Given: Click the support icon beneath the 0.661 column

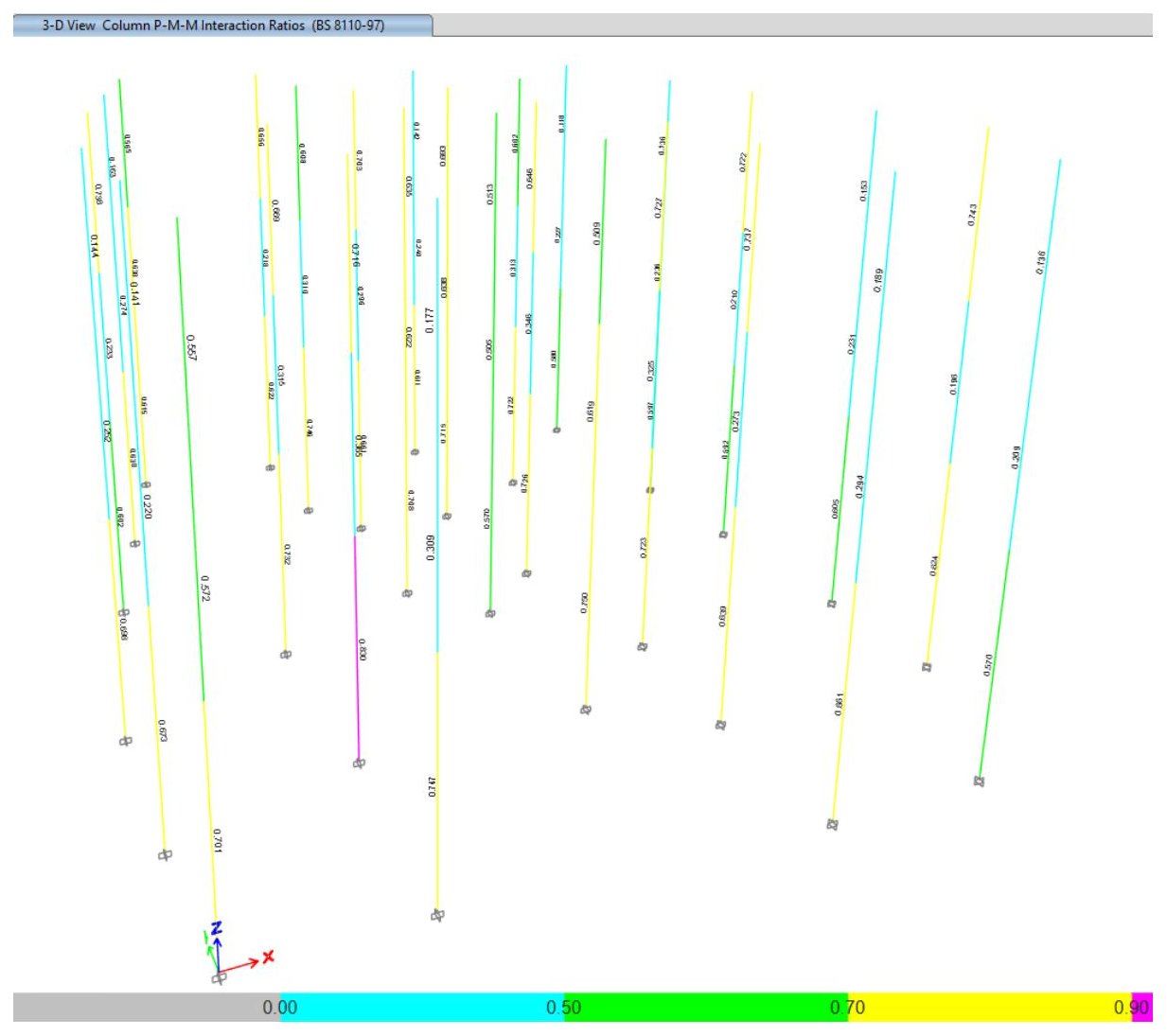Looking at the screenshot, I should click(833, 824).
